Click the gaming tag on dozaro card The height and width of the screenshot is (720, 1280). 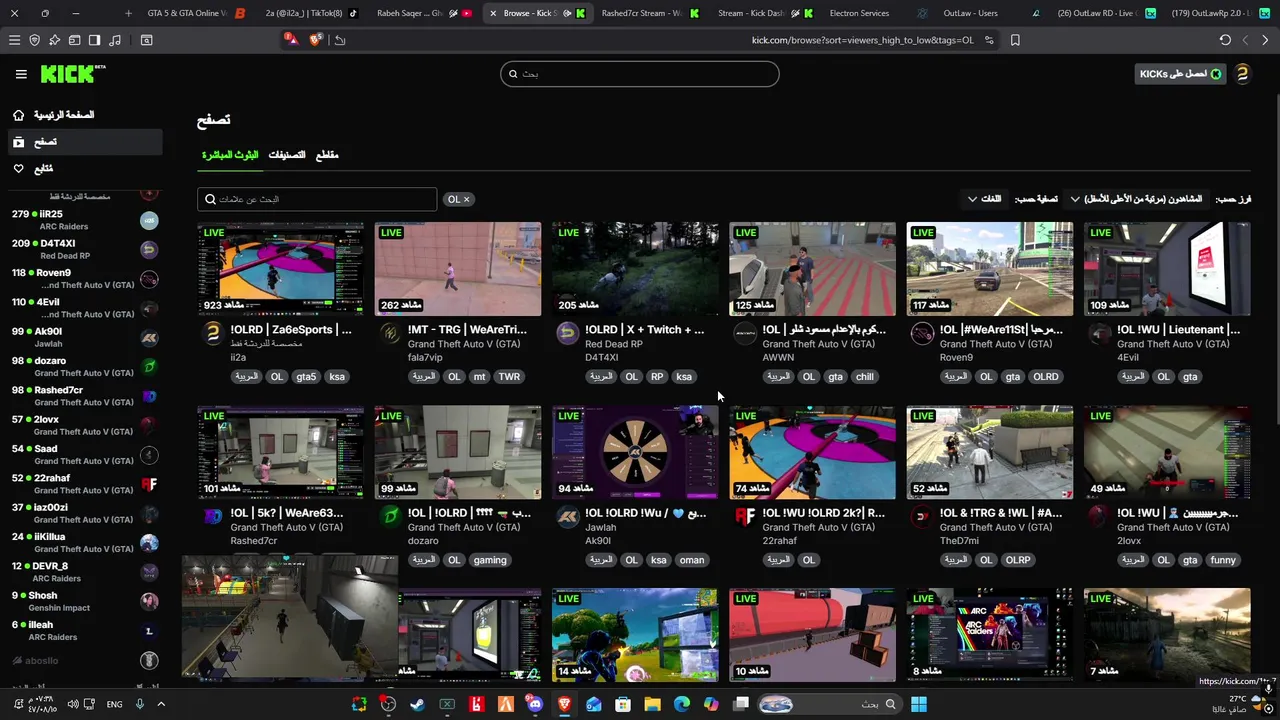490,560
